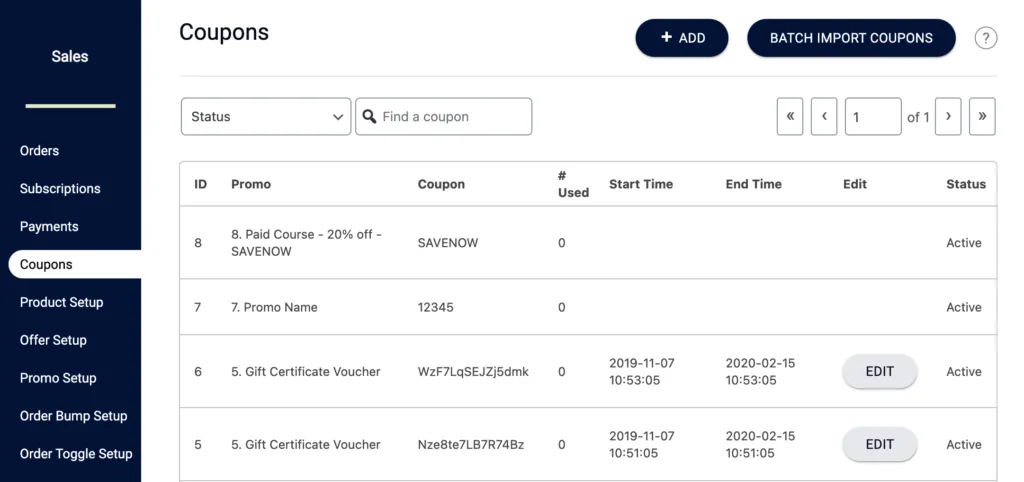1024x482 pixels.
Task: Click ID cell 6
Action: pyautogui.click(x=198, y=372)
